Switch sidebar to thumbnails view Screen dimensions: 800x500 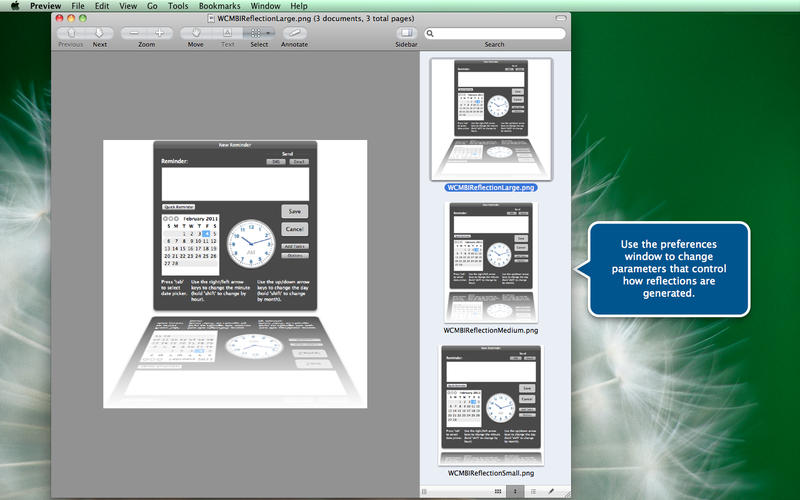[515, 491]
